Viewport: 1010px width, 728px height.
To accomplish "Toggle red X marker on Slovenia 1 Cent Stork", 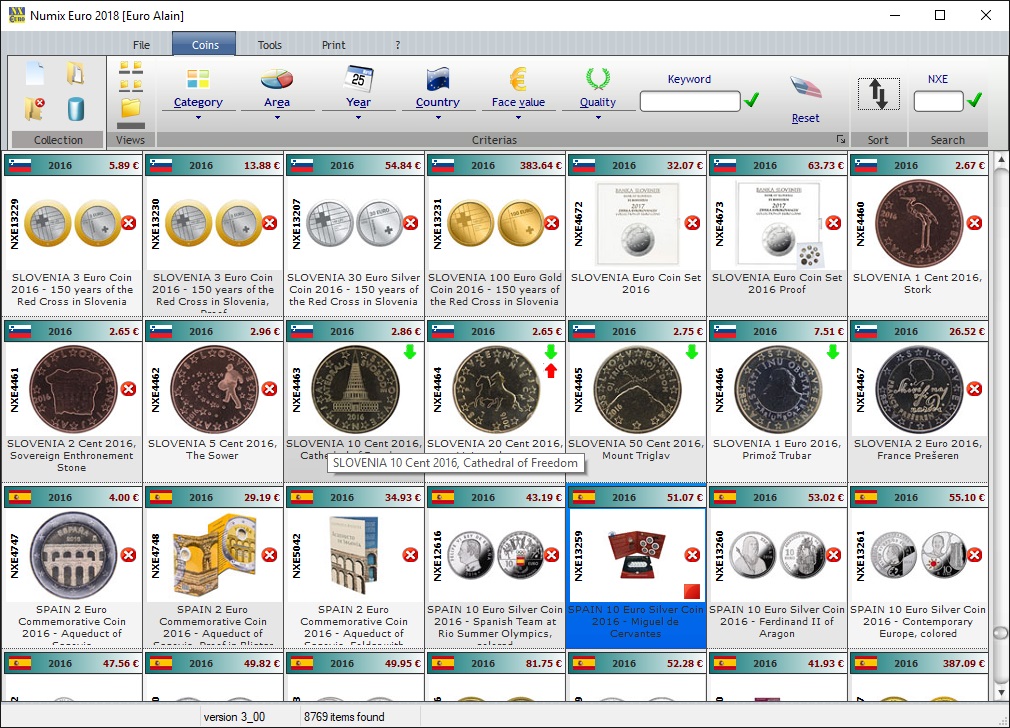I will pos(974,223).
